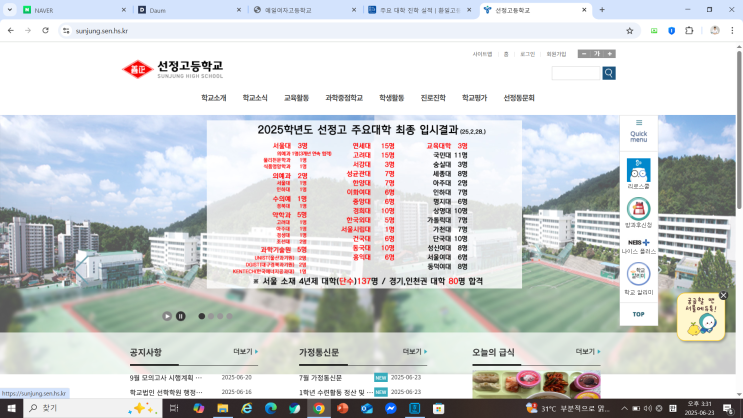Close the 서울에듀톡 chatbot popup
Viewport: 743px width, 418px height.
pos(723,295)
